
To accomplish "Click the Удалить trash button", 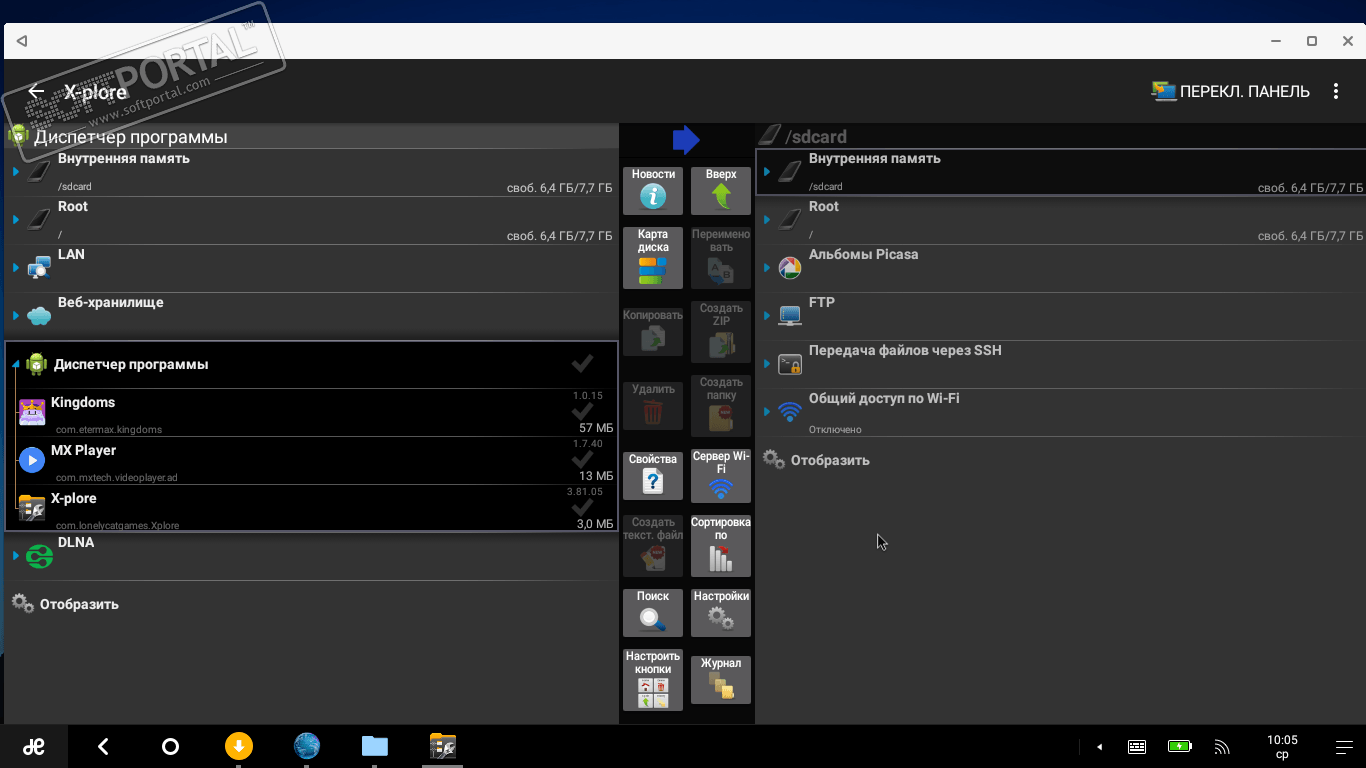I will 653,405.
